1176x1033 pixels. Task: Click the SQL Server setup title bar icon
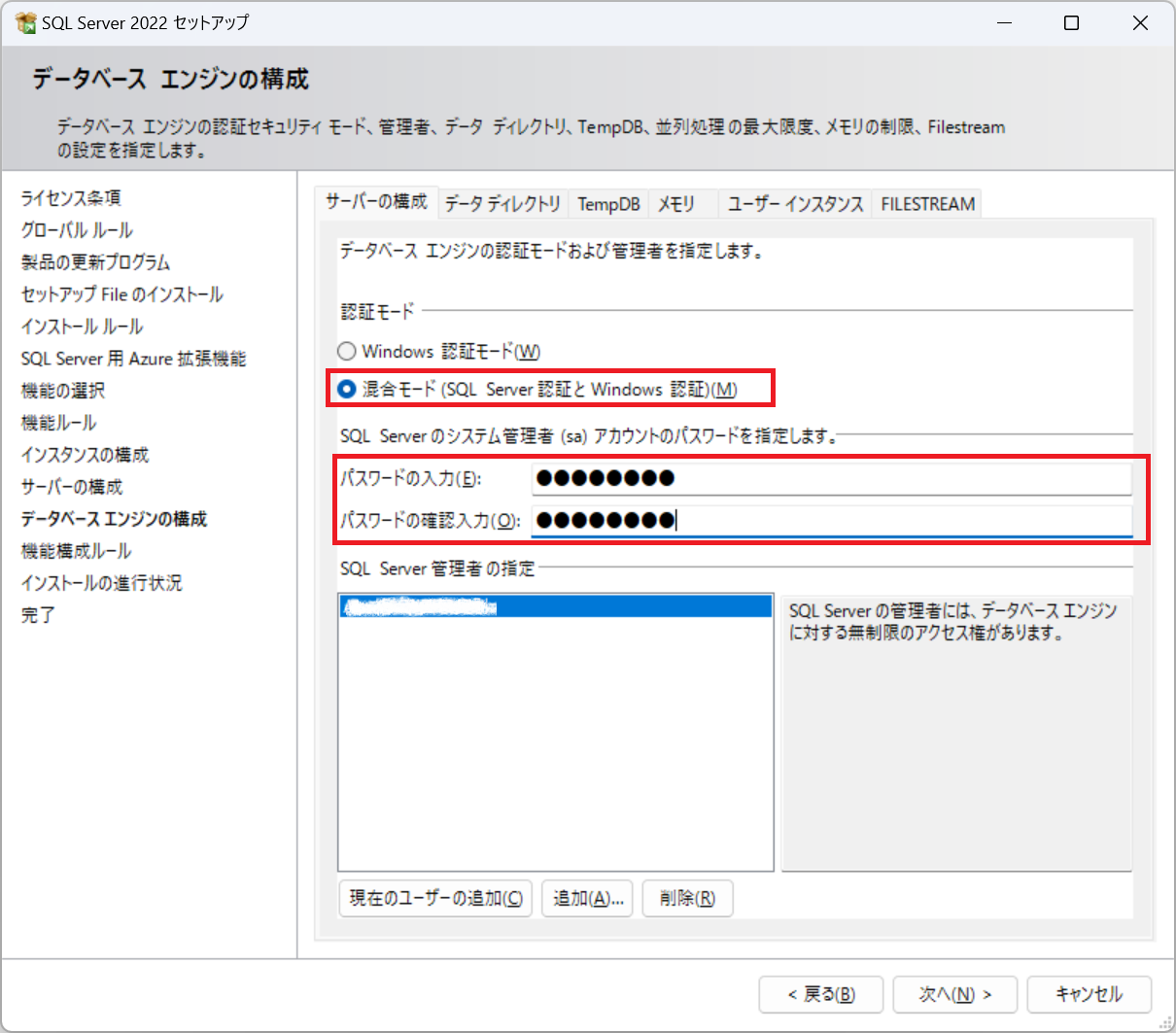click(x=26, y=22)
